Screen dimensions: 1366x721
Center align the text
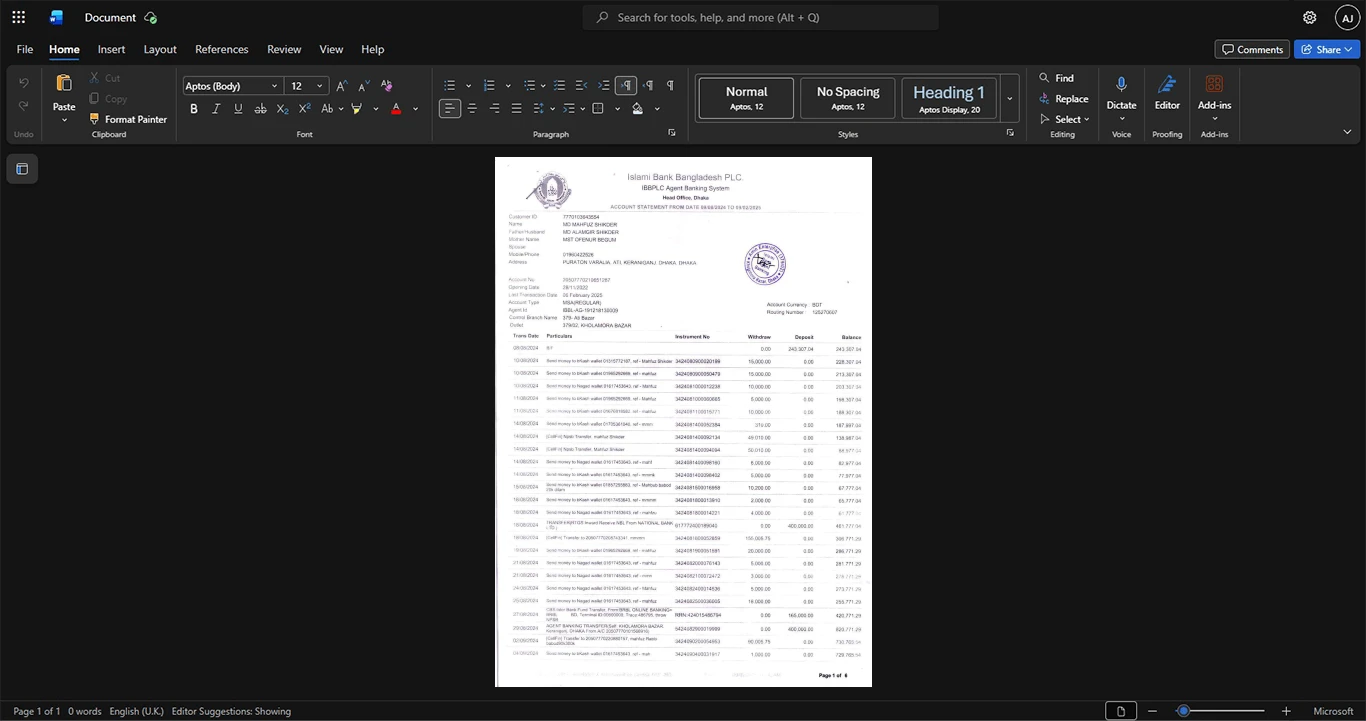point(472,108)
